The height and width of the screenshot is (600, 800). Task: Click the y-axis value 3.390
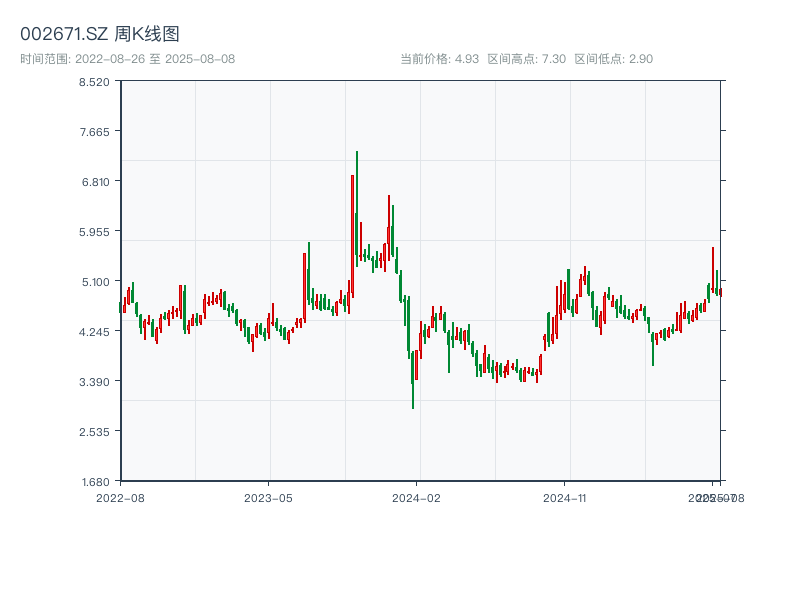[94, 382]
